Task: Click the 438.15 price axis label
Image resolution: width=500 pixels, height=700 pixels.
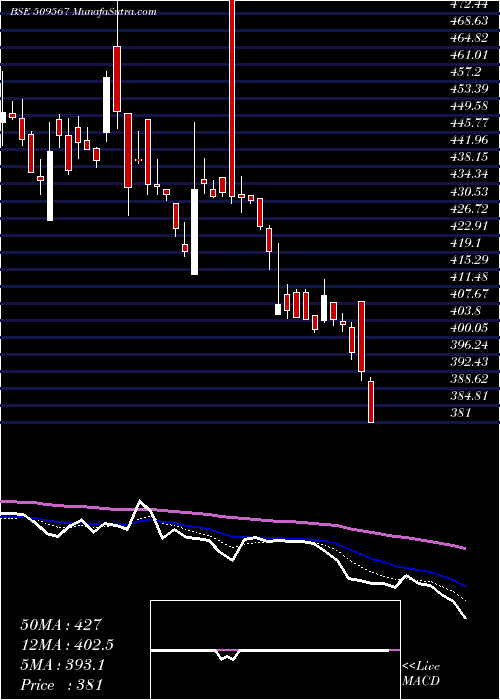Action: (x=467, y=157)
